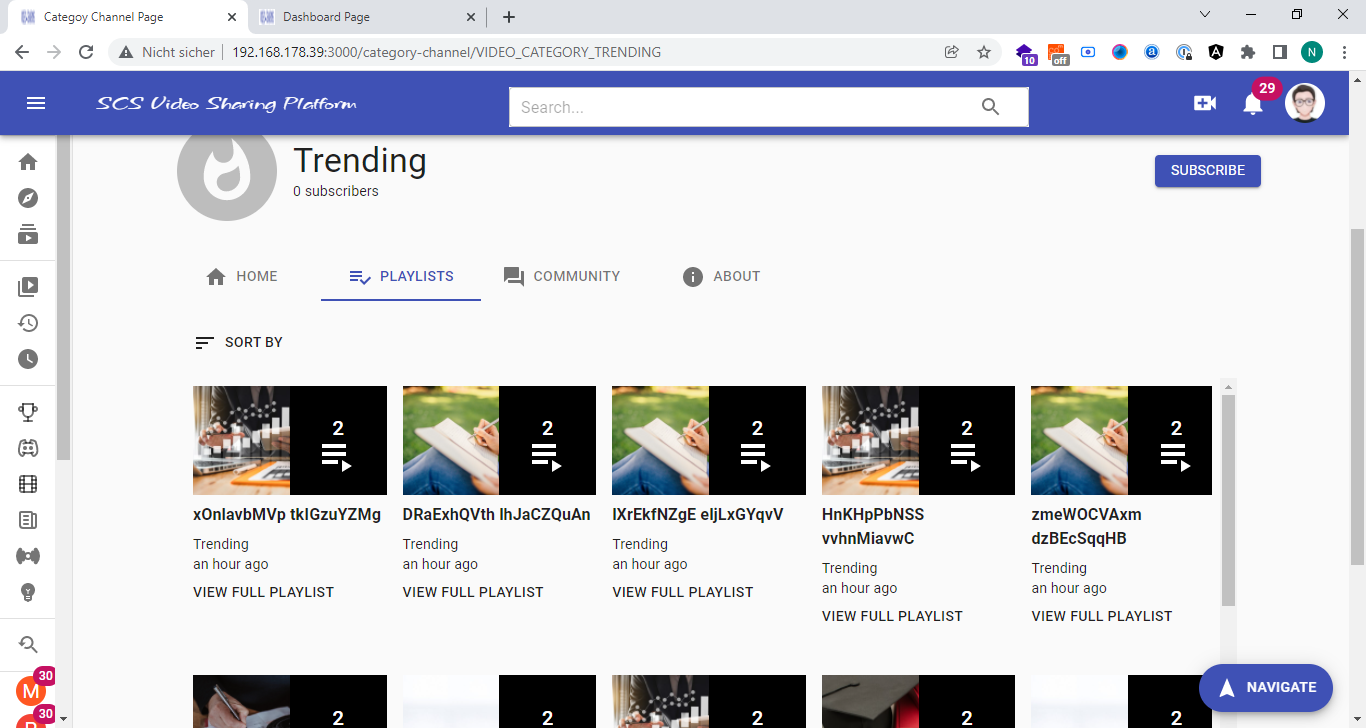Select the PLAYLISTS channel tab
This screenshot has height=728, width=1366.
pos(401,276)
